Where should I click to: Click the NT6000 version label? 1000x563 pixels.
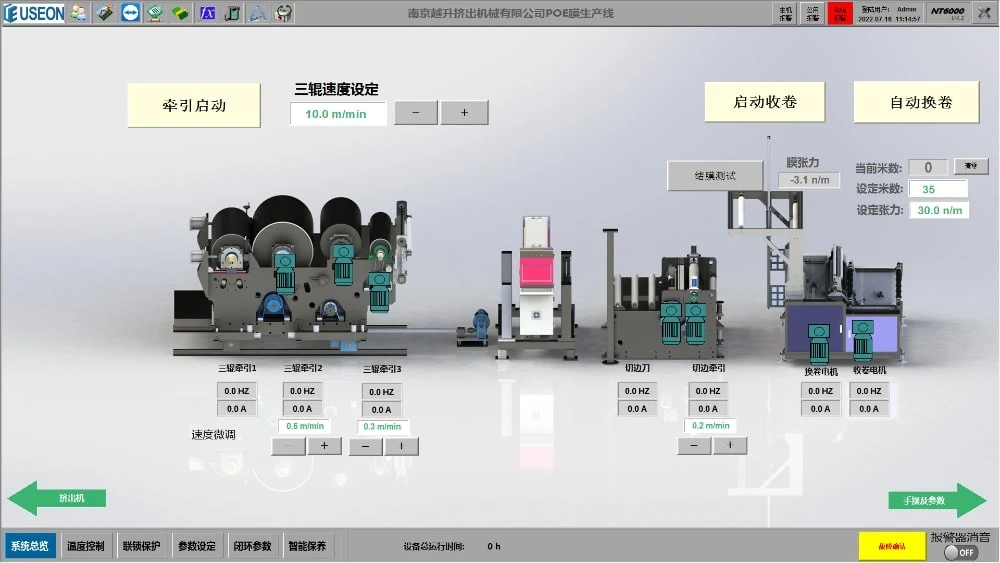[x=947, y=13]
